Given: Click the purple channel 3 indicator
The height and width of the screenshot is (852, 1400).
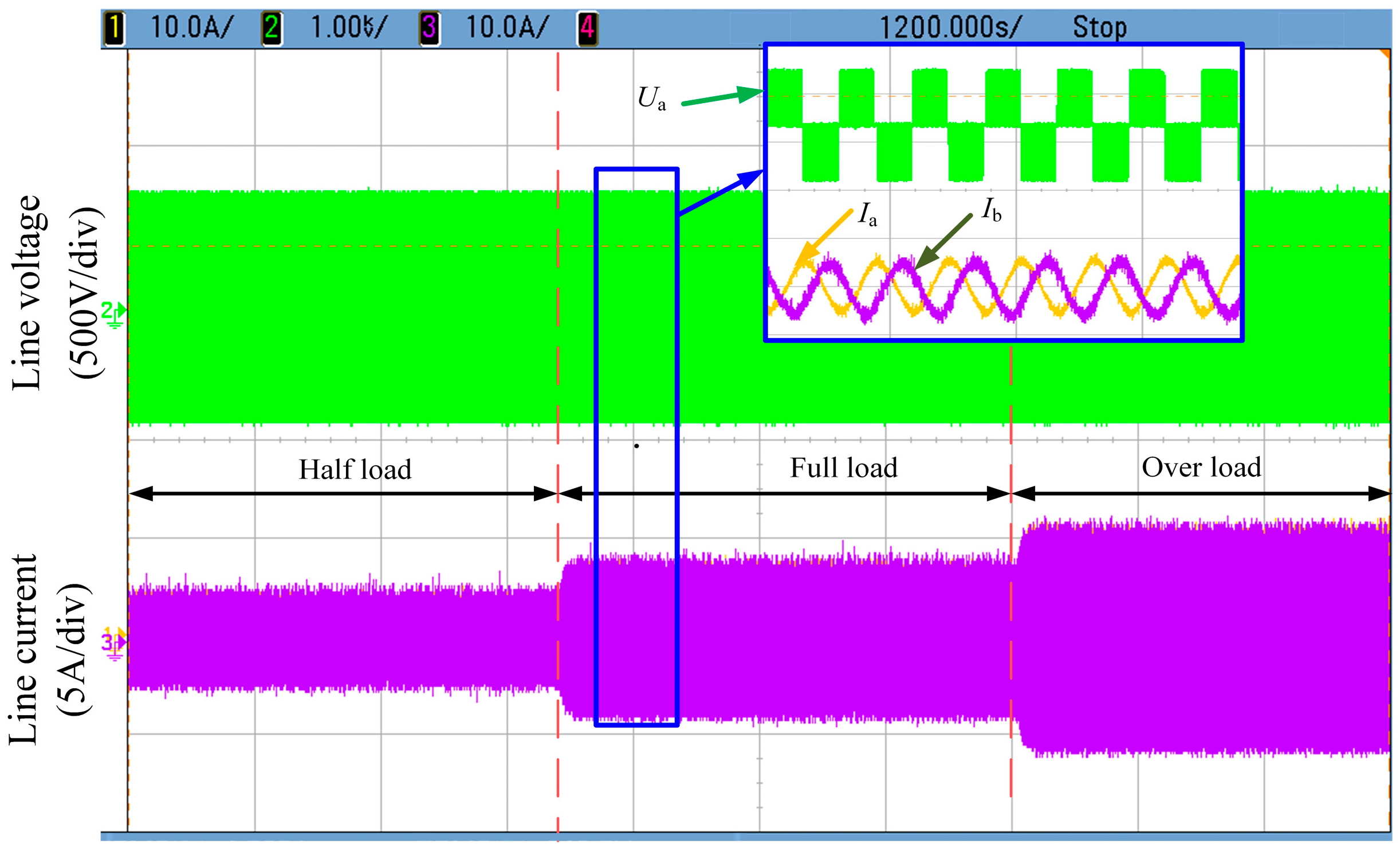Looking at the screenshot, I should [x=429, y=28].
